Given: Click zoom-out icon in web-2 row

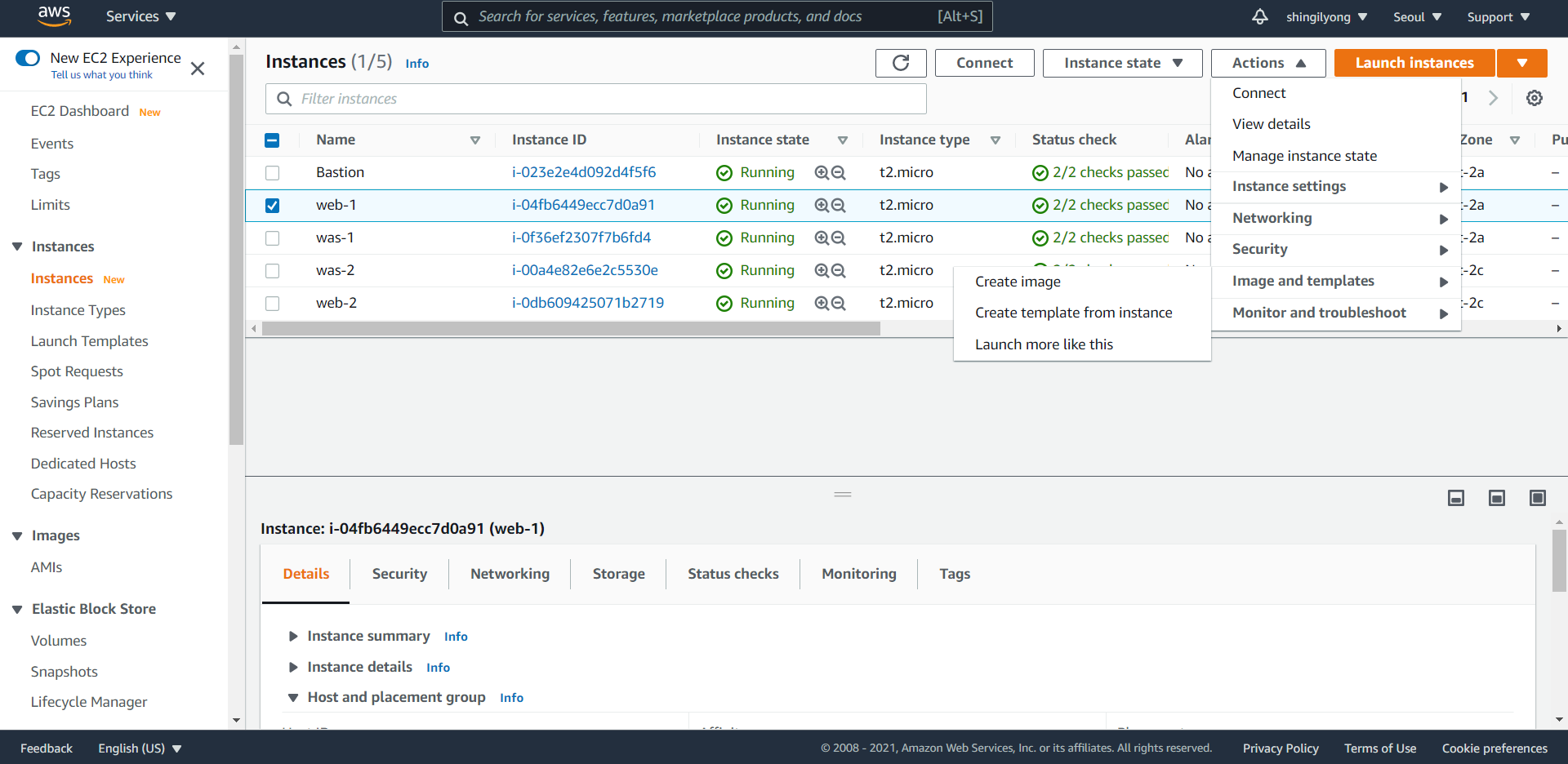Looking at the screenshot, I should 839,303.
